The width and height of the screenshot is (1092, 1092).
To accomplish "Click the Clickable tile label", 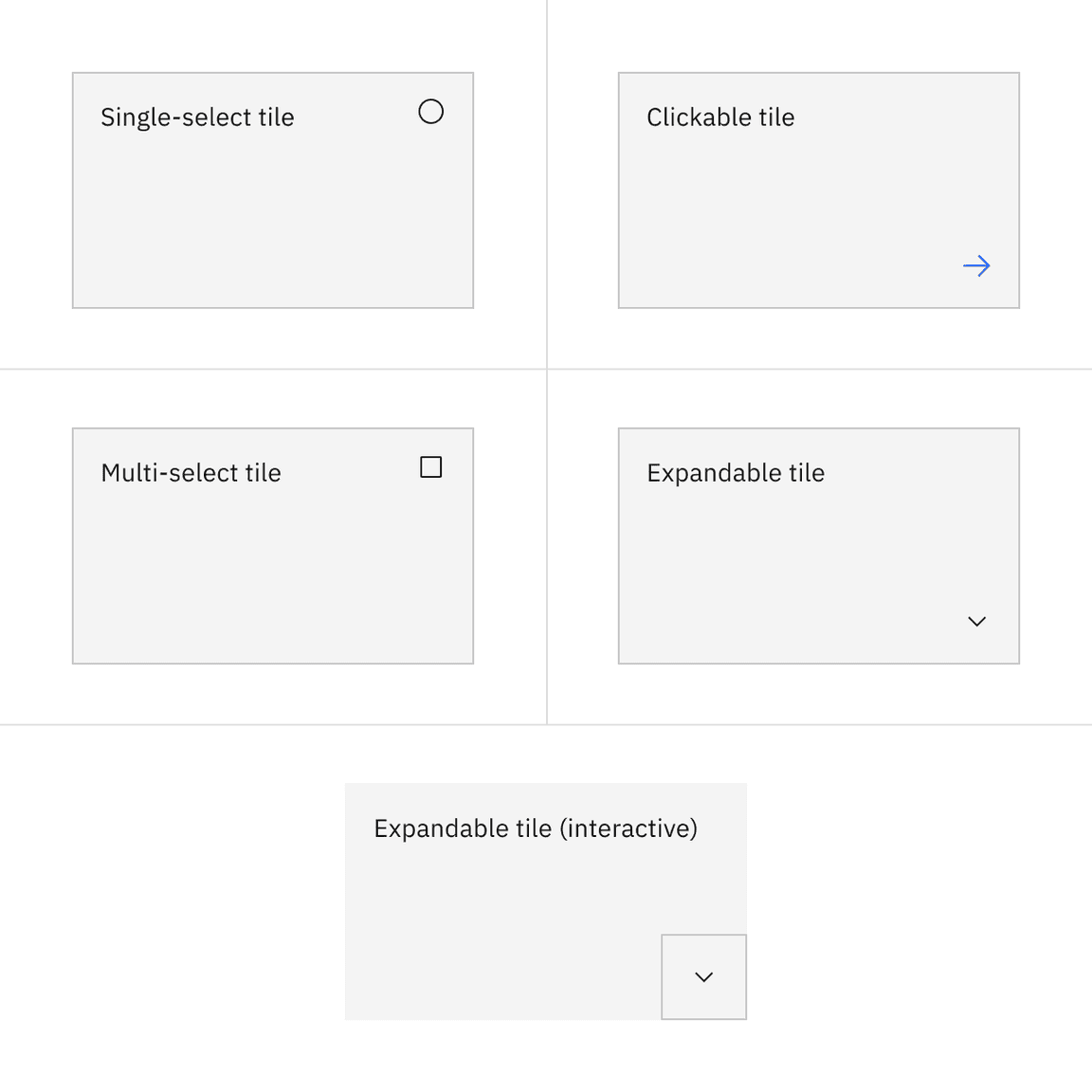I will 720,117.
